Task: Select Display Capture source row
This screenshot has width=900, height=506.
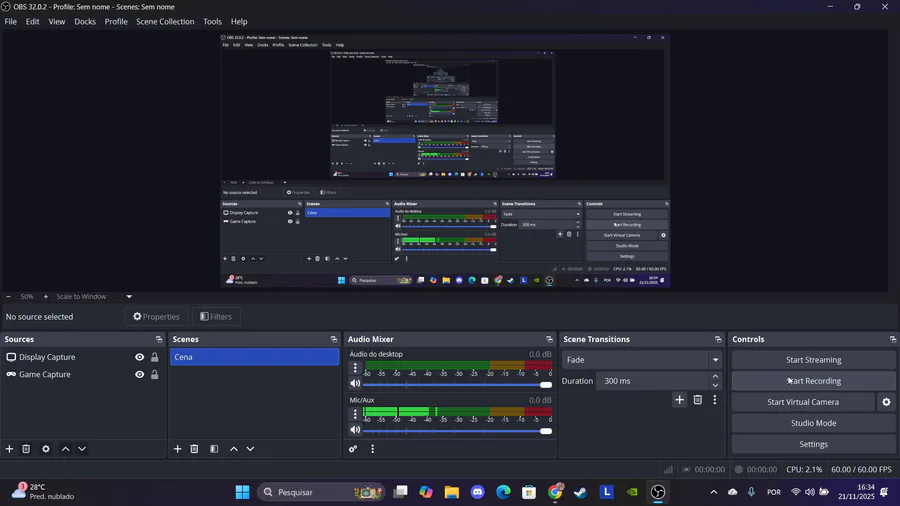Action: (82, 357)
